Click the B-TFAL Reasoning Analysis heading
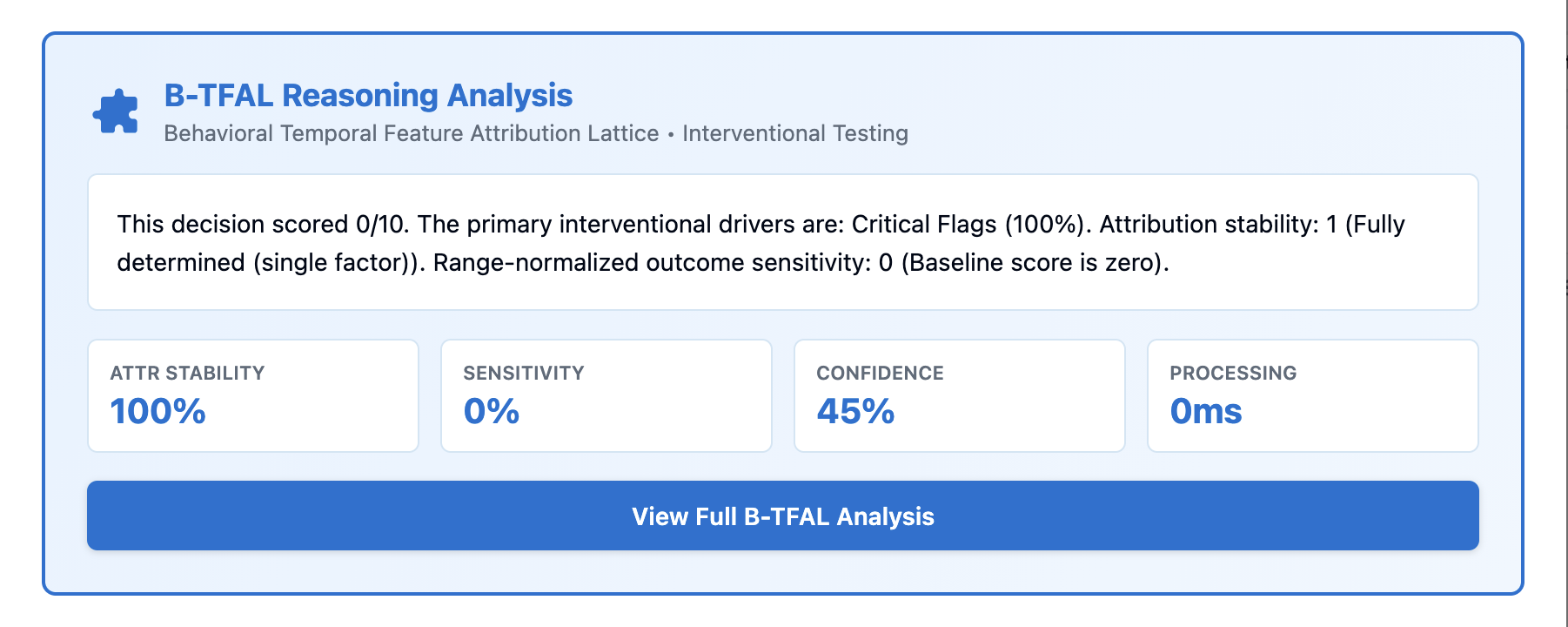1568x627 pixels. (x=368, y=96)
